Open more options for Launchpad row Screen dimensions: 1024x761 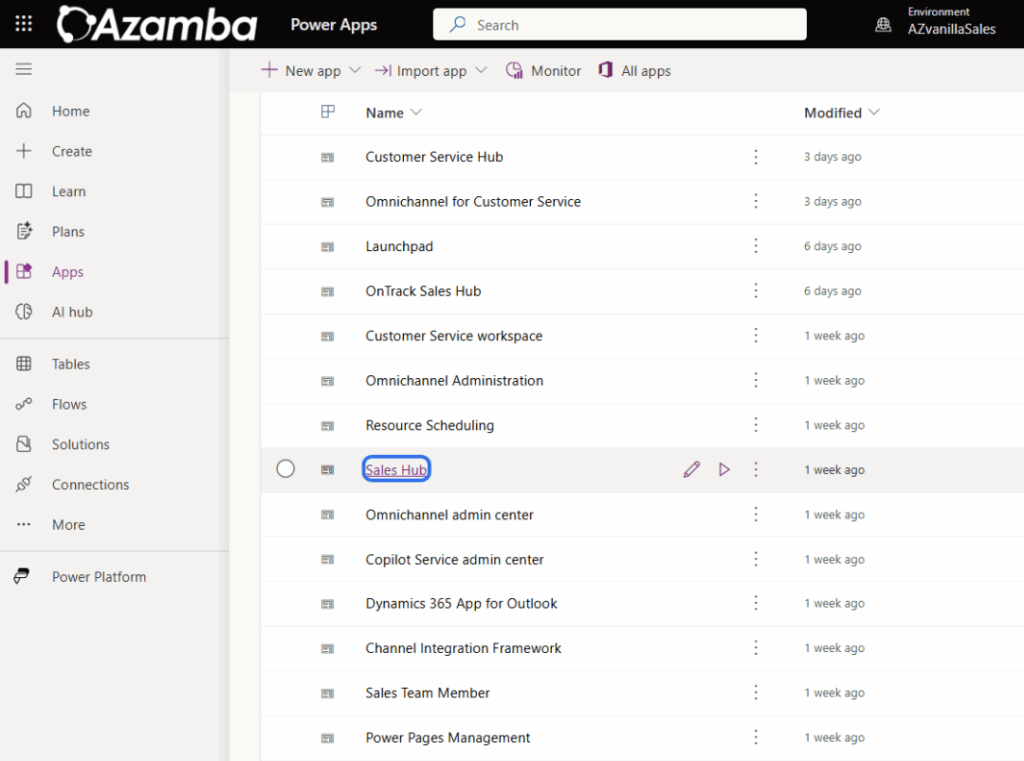click(756, 246)
